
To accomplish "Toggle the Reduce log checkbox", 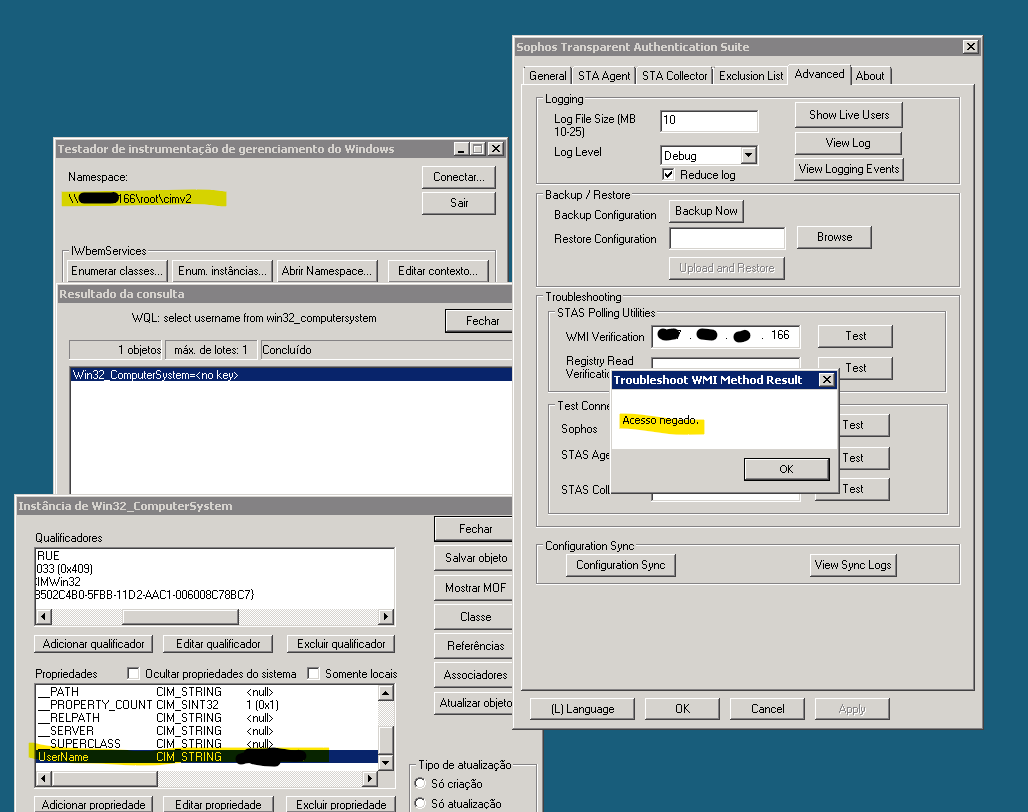I will pos(668,174).
